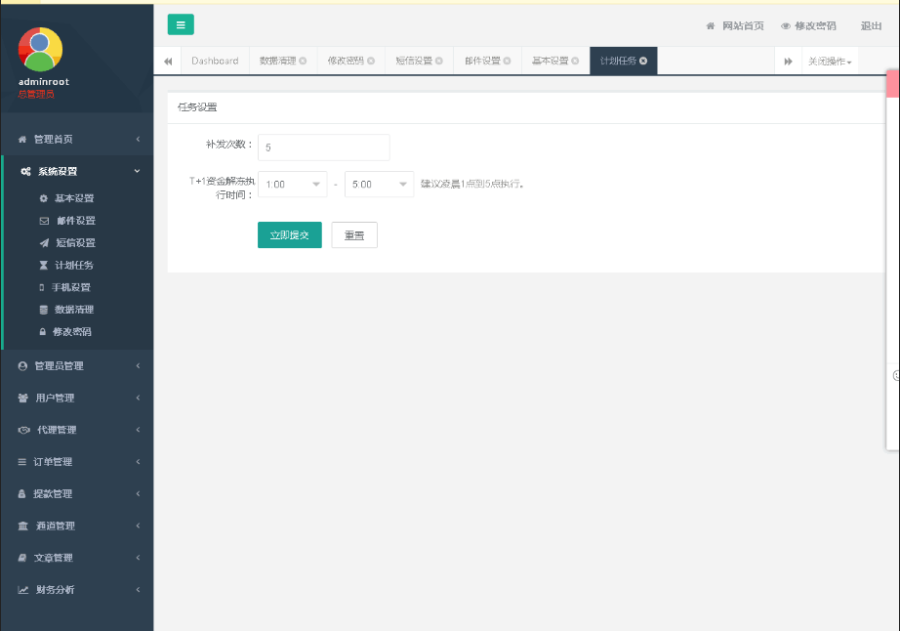Click the 补发次数 input field
Viewport: 900px width, 631px height.
coord(323,147)
